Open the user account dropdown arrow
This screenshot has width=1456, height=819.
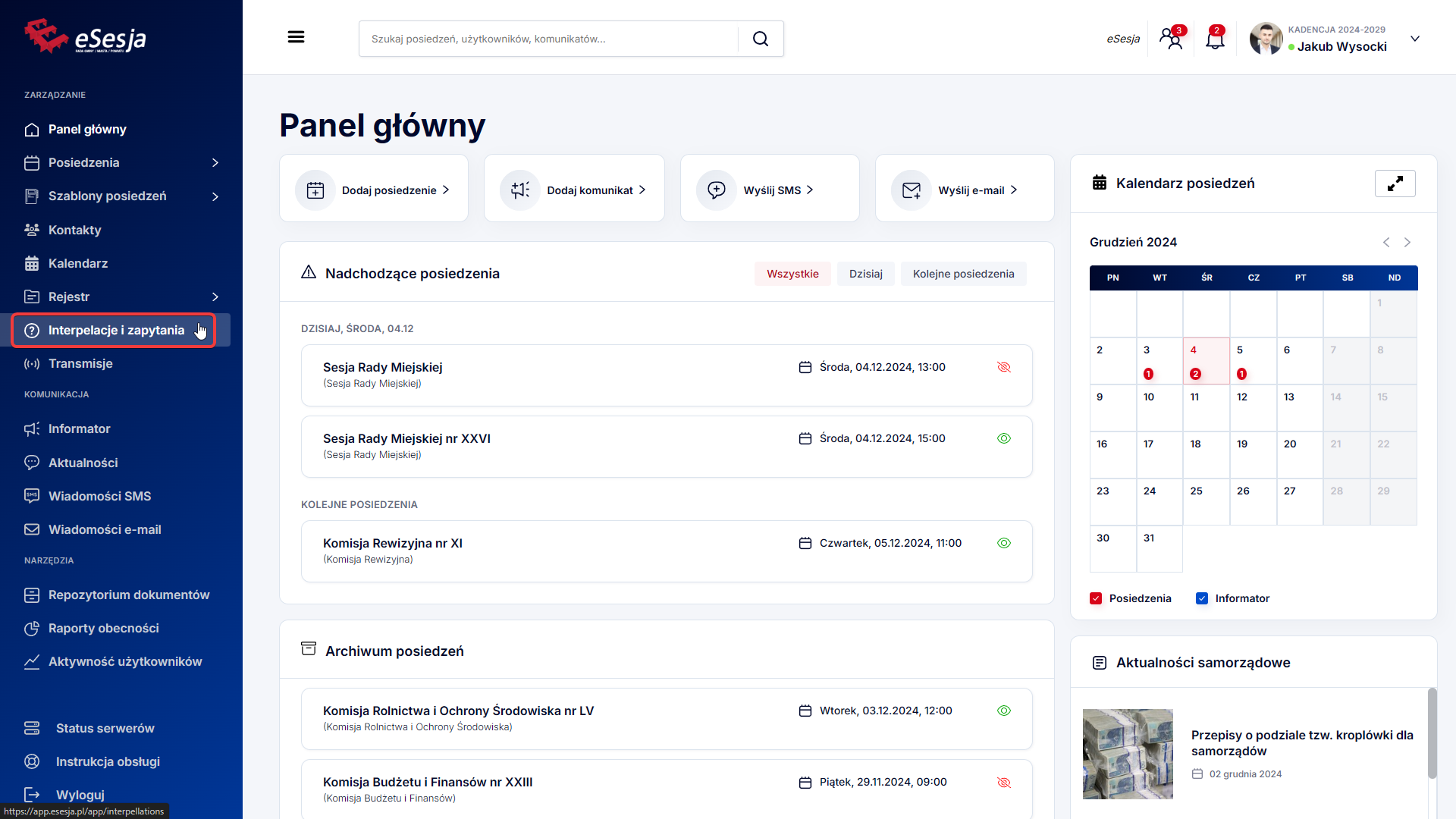pos(1415,39)
